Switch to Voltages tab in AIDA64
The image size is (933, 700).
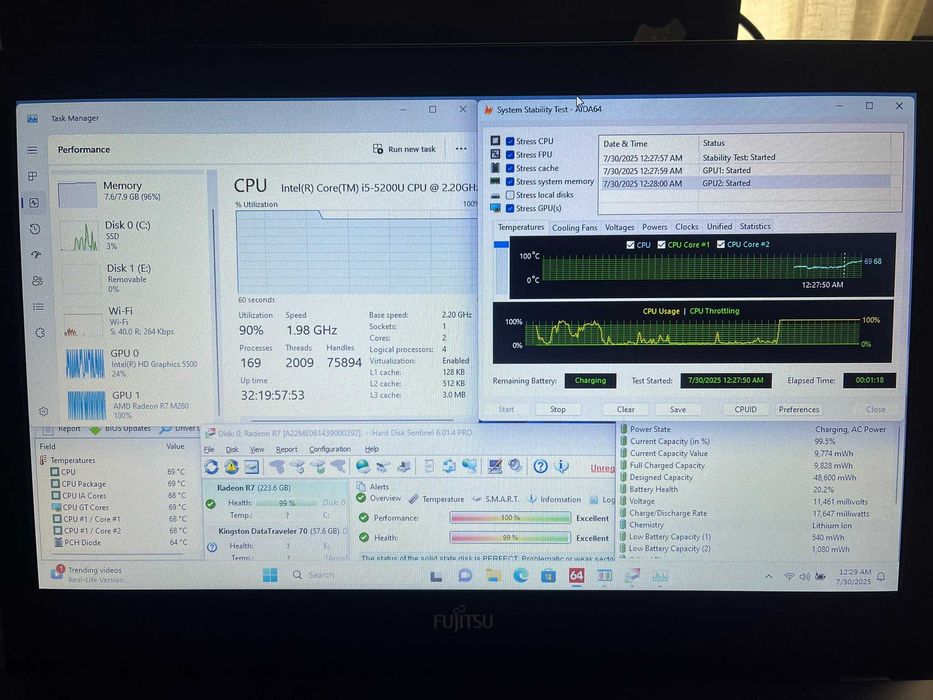coord(619,227)
